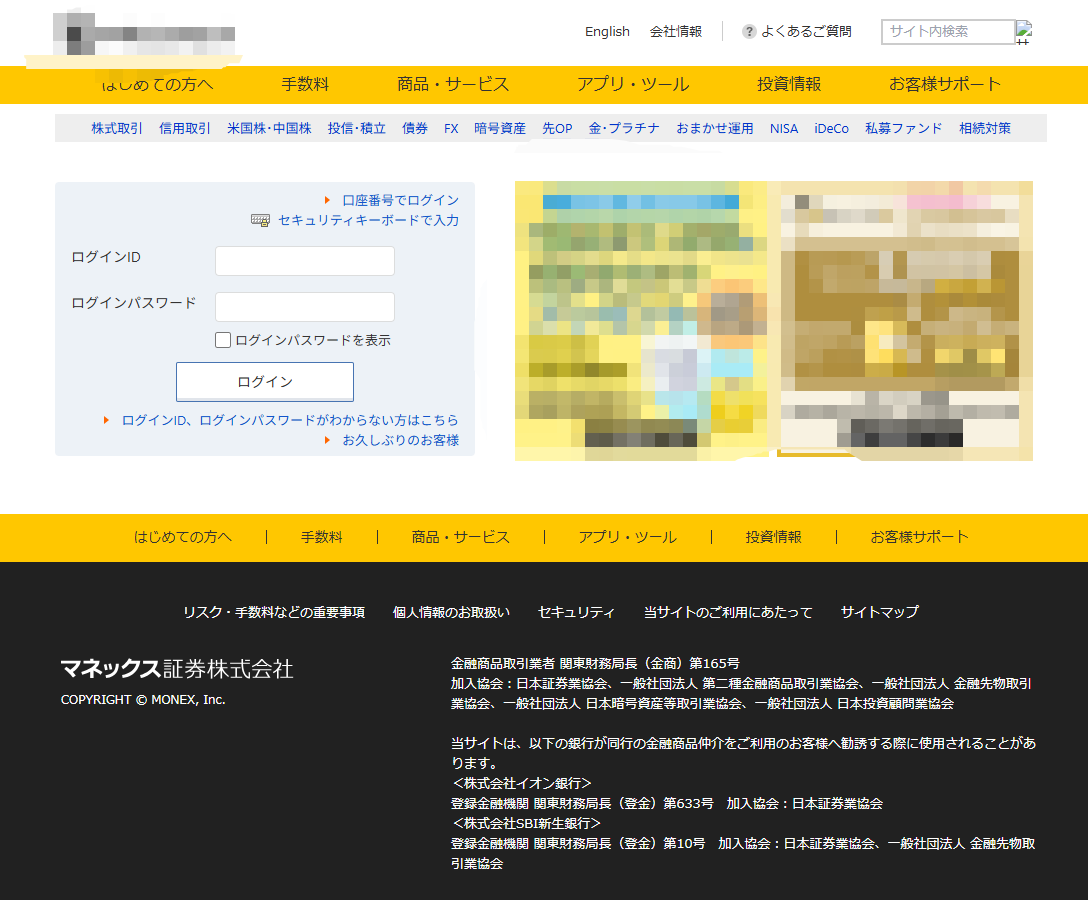Image resolution: width=1088 pixels, height=900 pixels.
Task: Select the お客様サポート tab
Action: 943,85
